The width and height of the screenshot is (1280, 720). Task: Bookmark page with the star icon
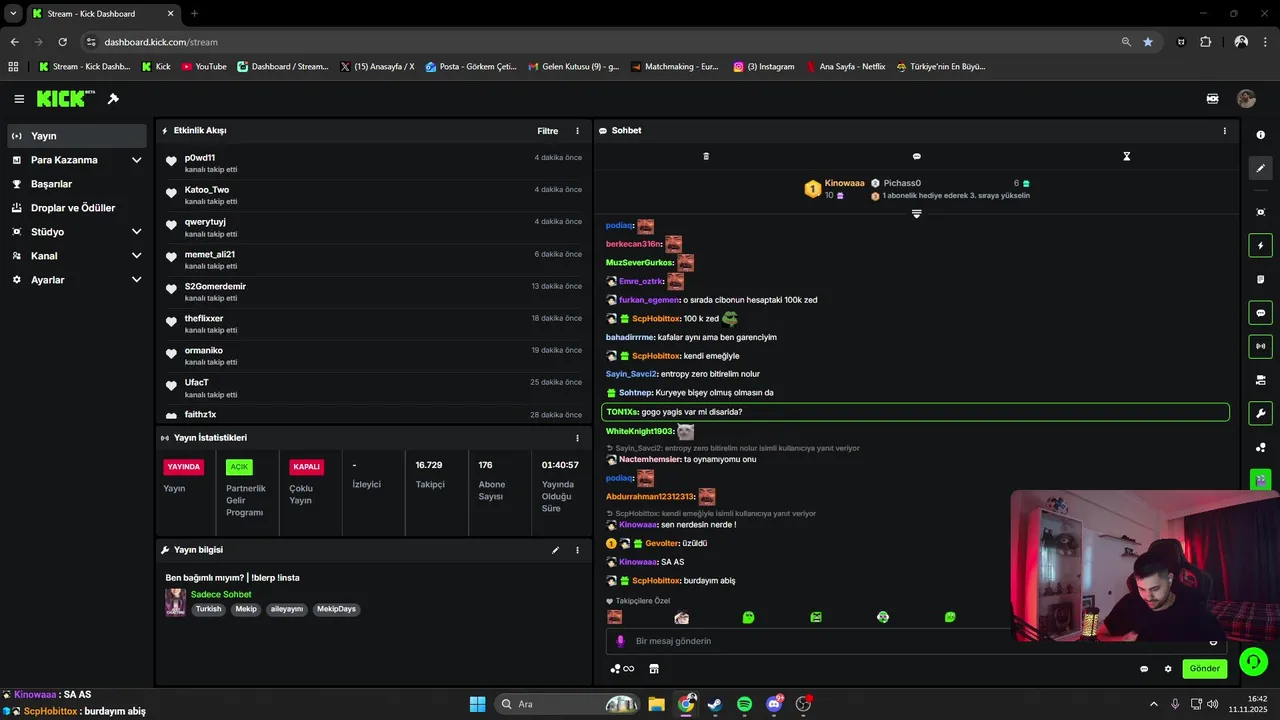pyautogui.click(x=1148, y=42)
